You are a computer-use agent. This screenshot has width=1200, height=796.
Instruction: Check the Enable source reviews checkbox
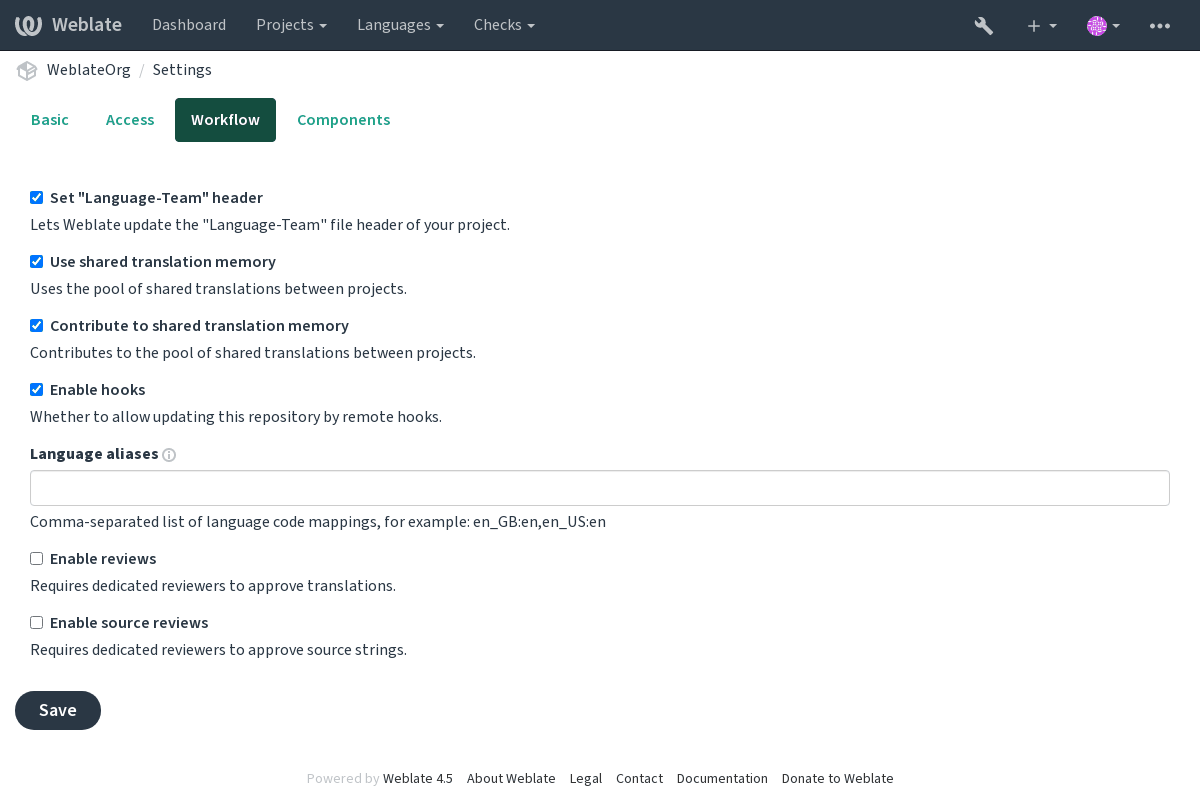click(36, 623)
